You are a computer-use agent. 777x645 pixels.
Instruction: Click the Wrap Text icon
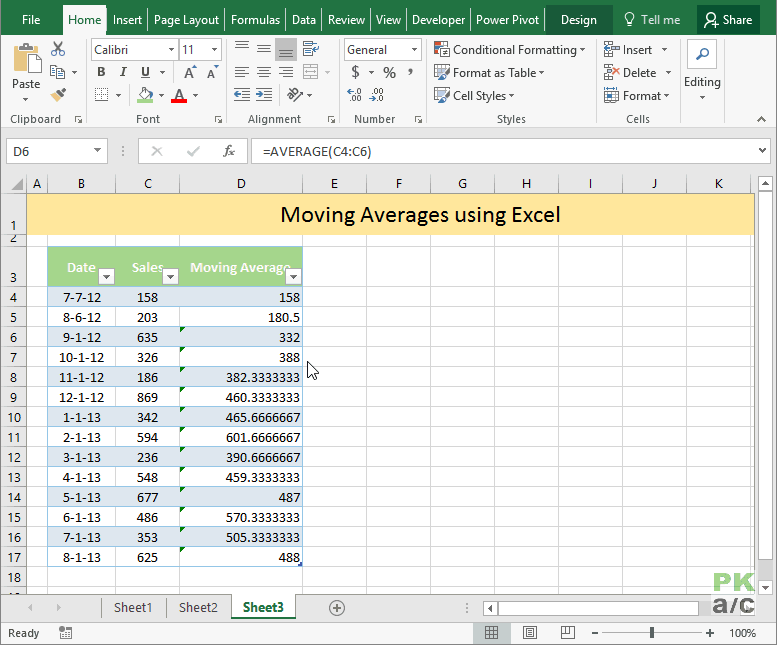point(311,49)
